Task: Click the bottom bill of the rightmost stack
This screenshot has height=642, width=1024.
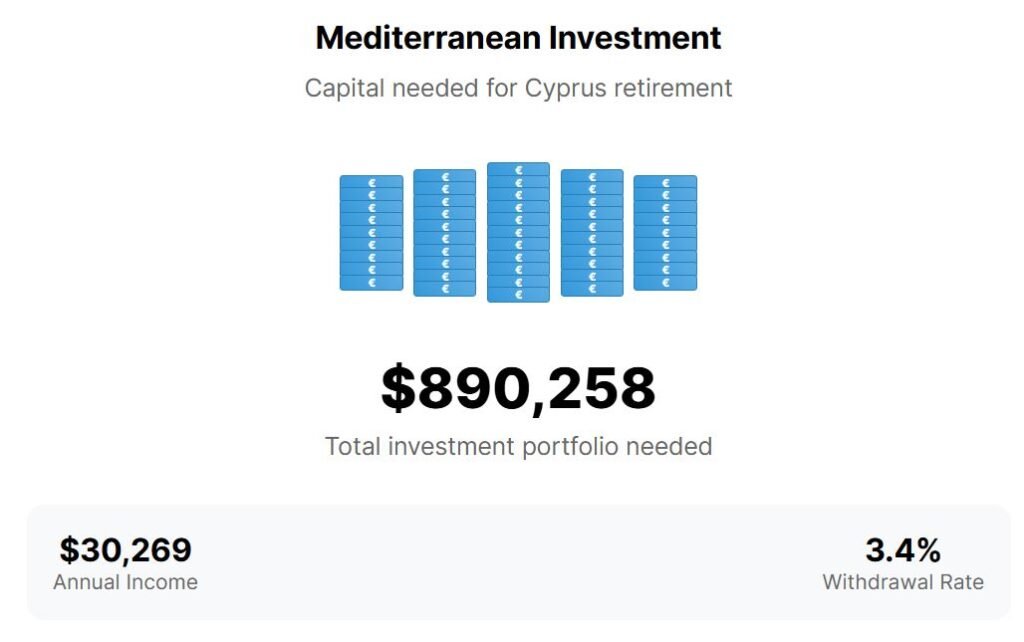Action: click(x=665, y=283)
